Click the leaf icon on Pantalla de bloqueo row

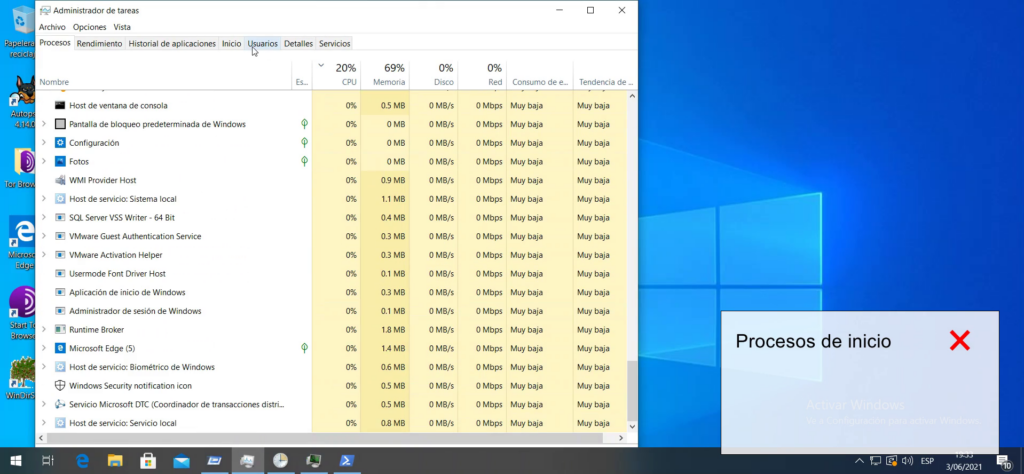click(x=304, y=123)
